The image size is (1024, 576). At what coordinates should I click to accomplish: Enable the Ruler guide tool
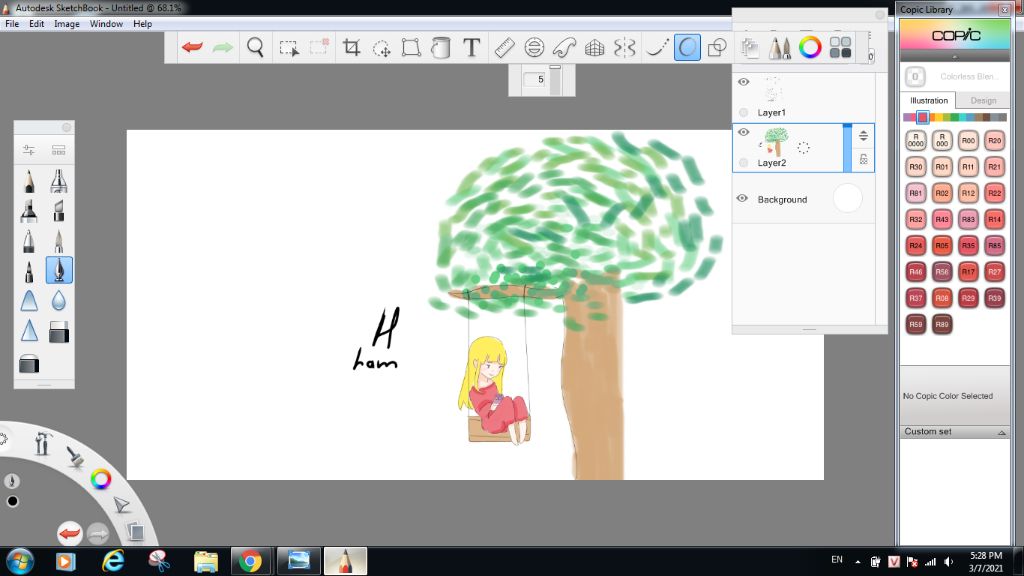click(x=504, y=48)
